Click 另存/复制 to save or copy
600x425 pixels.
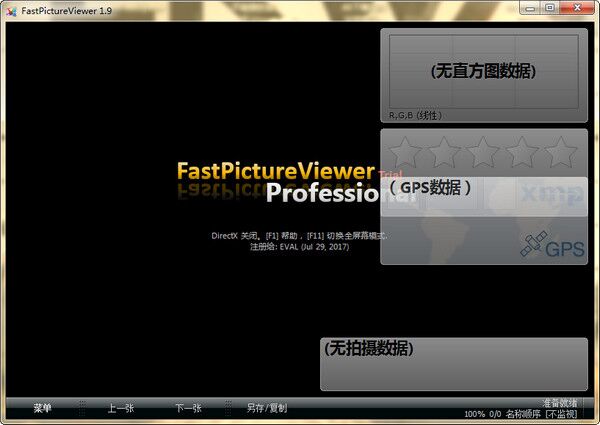point(267,408)
